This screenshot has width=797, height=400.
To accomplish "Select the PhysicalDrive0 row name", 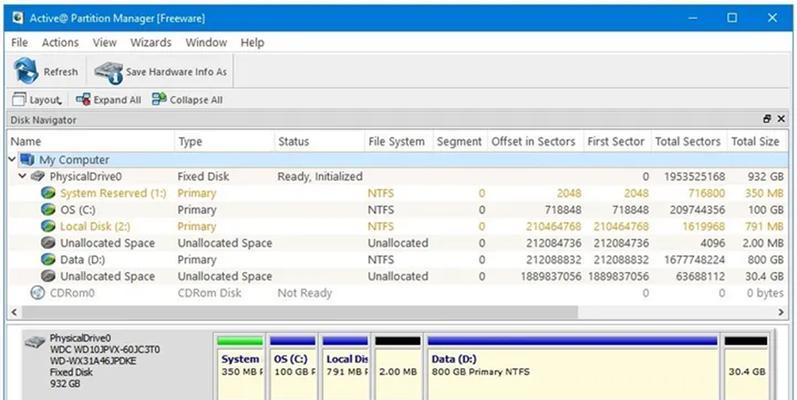I will (x=85, y=176).
